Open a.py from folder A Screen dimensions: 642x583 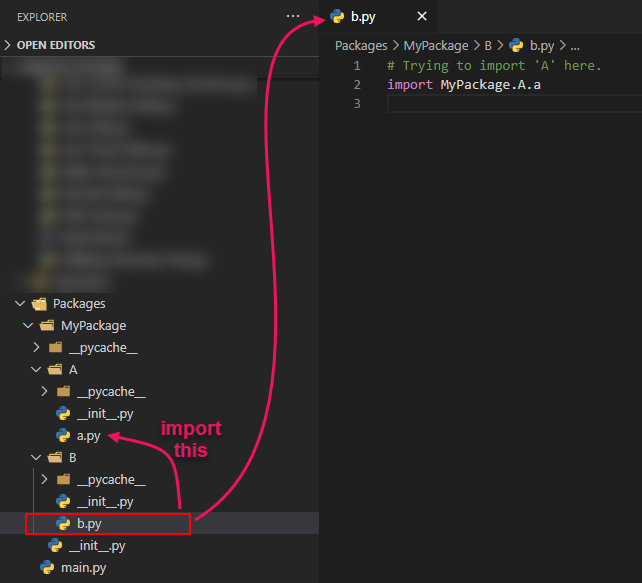coord(88,436)
